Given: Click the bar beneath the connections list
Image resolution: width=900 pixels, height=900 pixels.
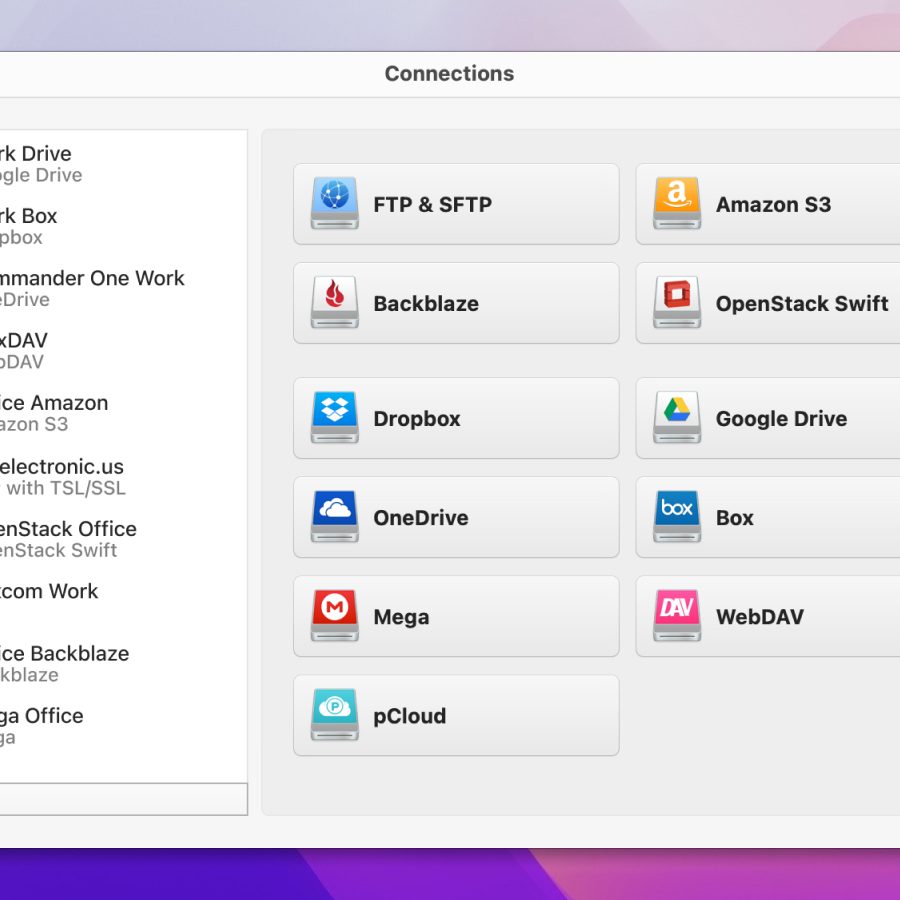Looking at the screenshot, I should pyautogui.click(x=122, y=799).
